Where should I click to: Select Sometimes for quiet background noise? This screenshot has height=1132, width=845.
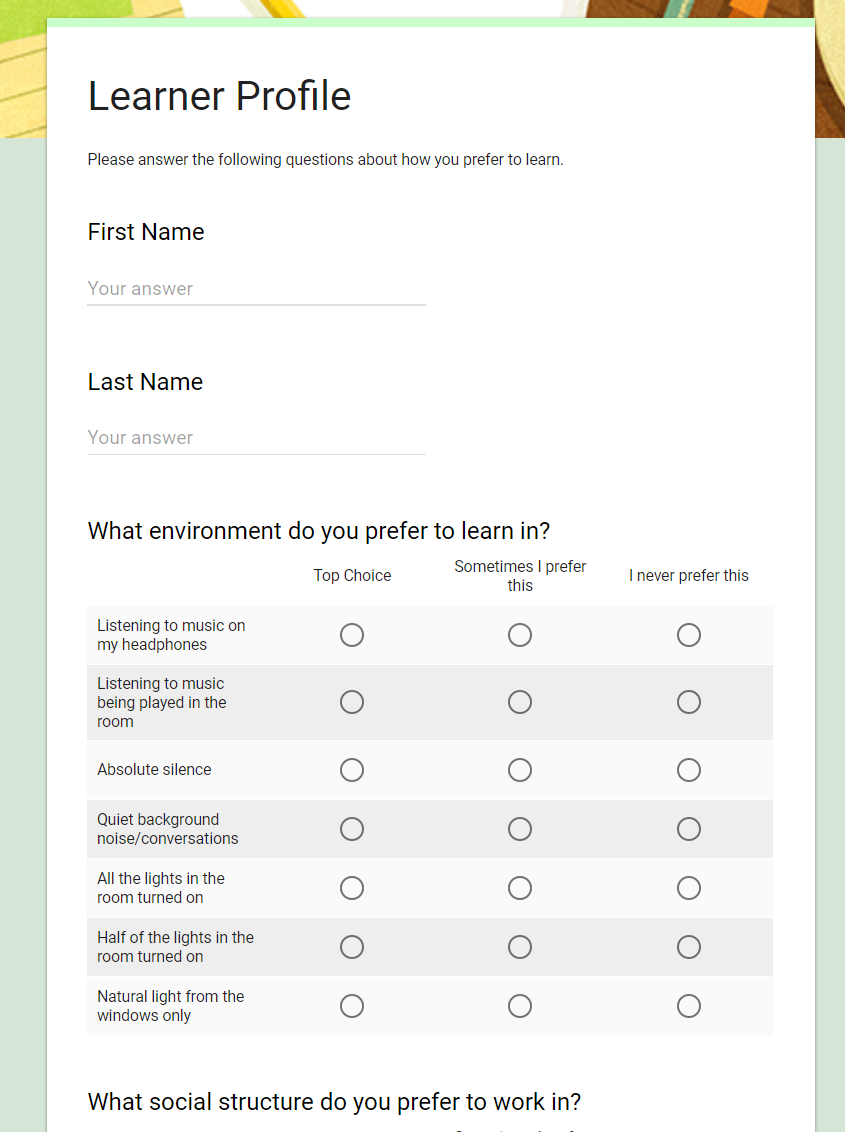(520, 829)
